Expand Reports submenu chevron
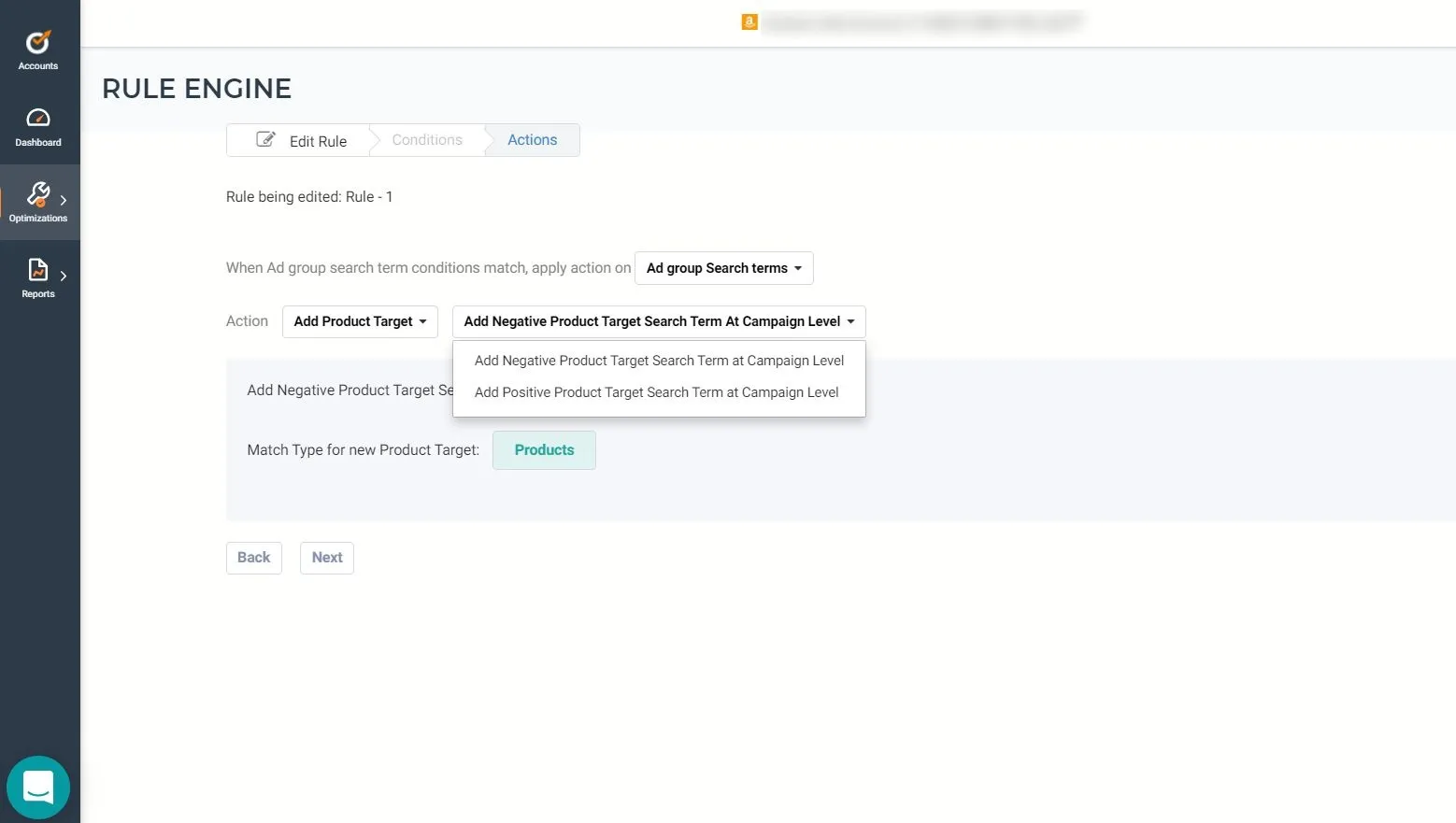Screen dimensions: 1456x823 pyautogui.click(x=64, y=276)
